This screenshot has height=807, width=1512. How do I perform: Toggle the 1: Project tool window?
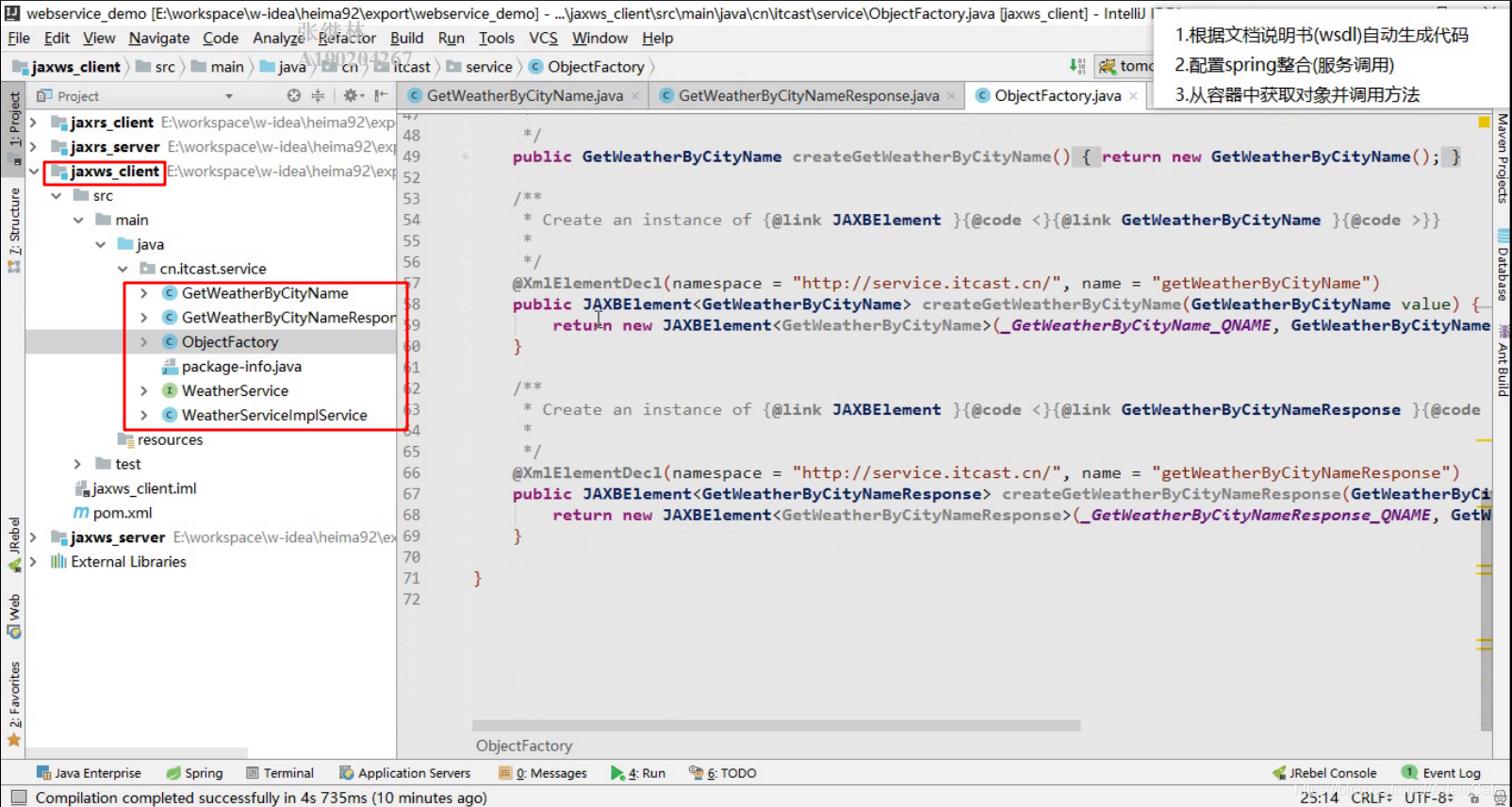14,128
